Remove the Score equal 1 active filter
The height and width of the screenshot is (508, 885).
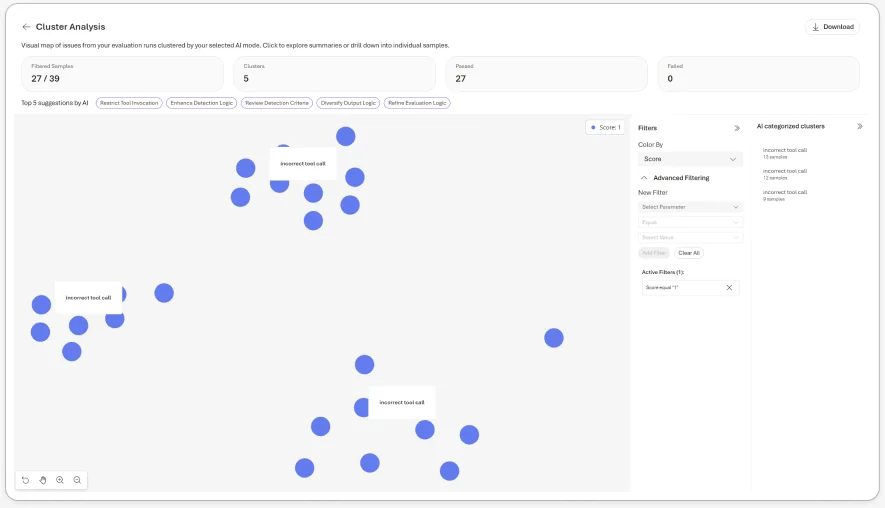[x=729, y=288]
